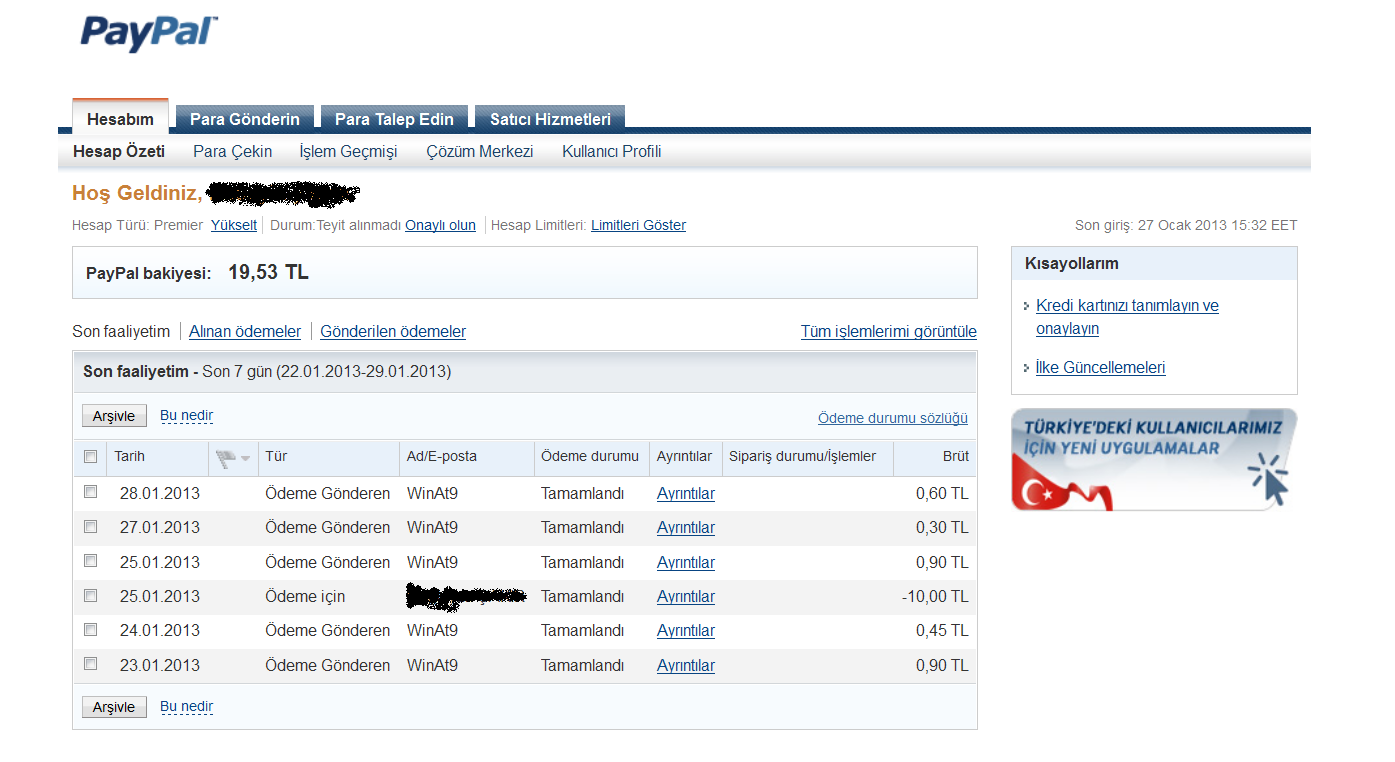Open Ayrıntılar for 24.01.2013 payment
This screenshot has width=1395, height=762.
(686, 631)
